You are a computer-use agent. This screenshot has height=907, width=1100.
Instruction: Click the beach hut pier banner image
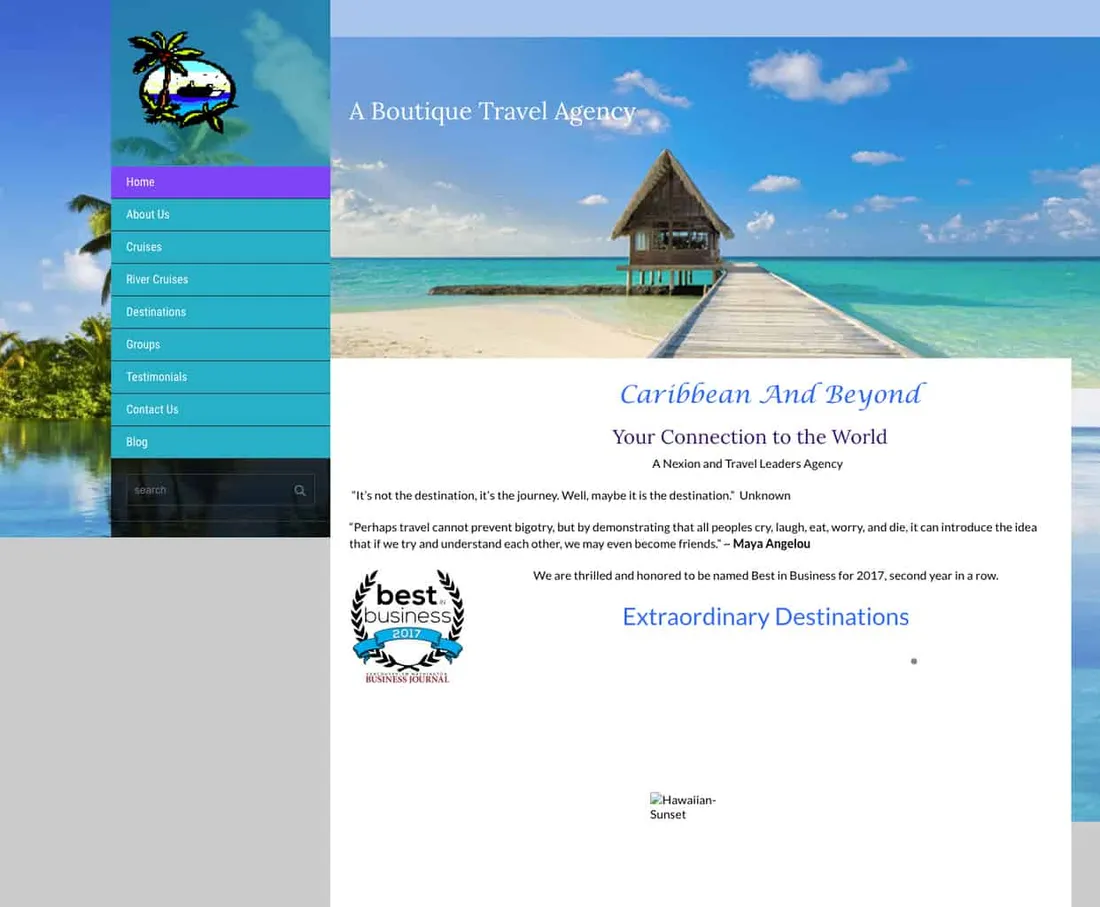pyautogui.click(x=715, y=197)
